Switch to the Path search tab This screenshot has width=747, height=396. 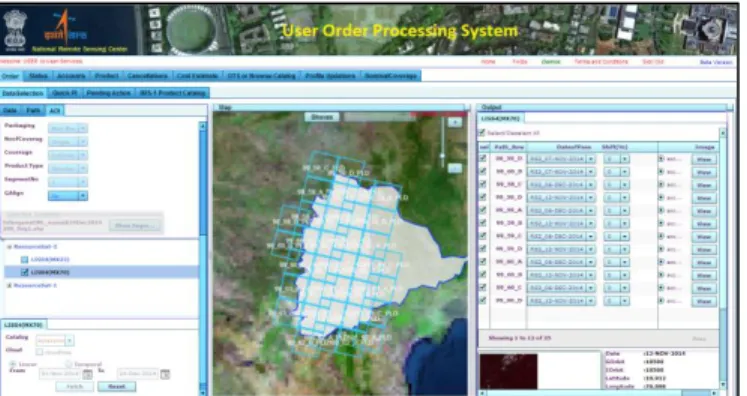(x=33, y=111)
